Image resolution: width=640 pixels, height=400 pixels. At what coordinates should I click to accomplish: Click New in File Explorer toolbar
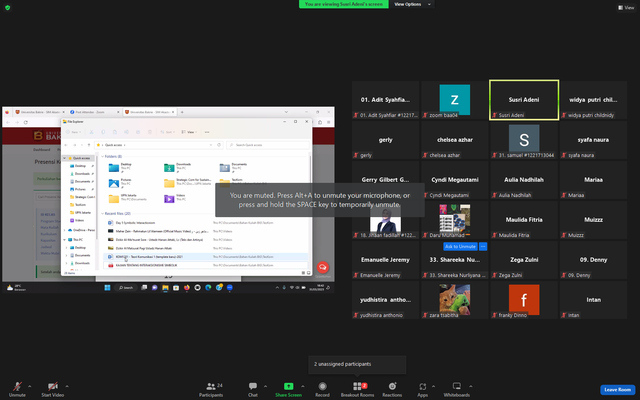(73, 132)
